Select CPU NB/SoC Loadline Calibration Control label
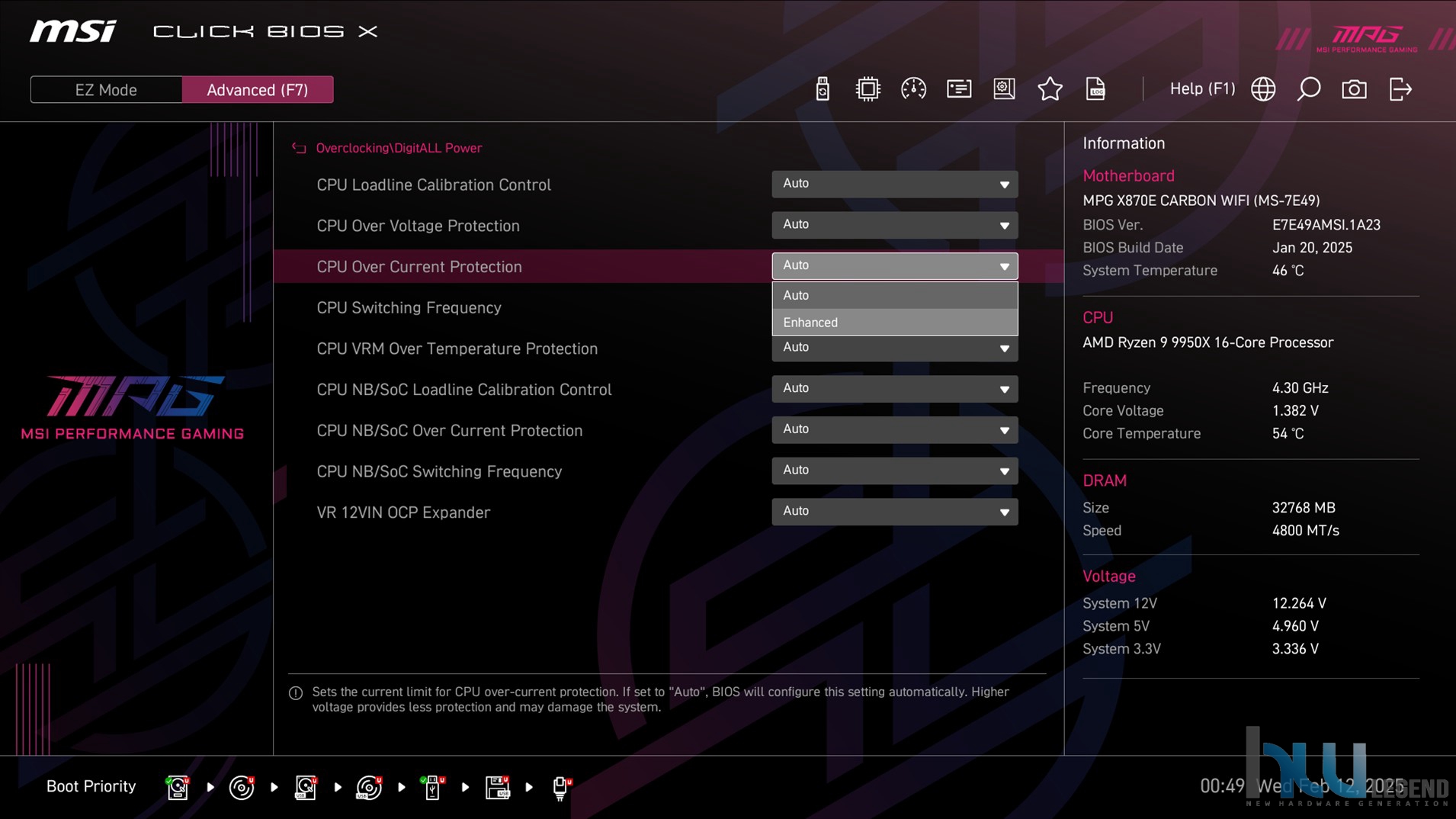The height and width of the screenshot is (819, 1456). [x=463, y=390]
